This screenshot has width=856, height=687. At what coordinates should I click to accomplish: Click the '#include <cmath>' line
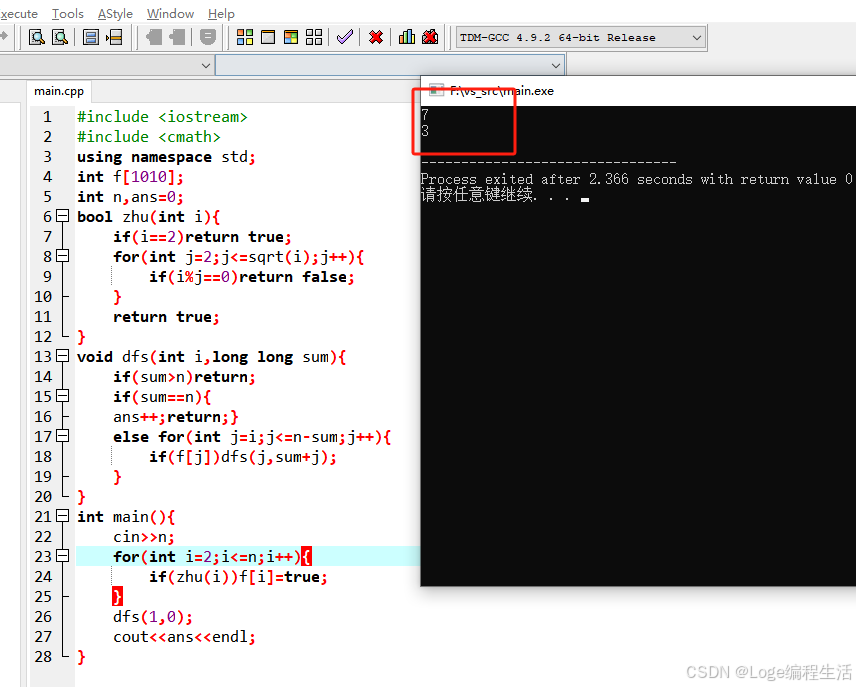point(148,137)
